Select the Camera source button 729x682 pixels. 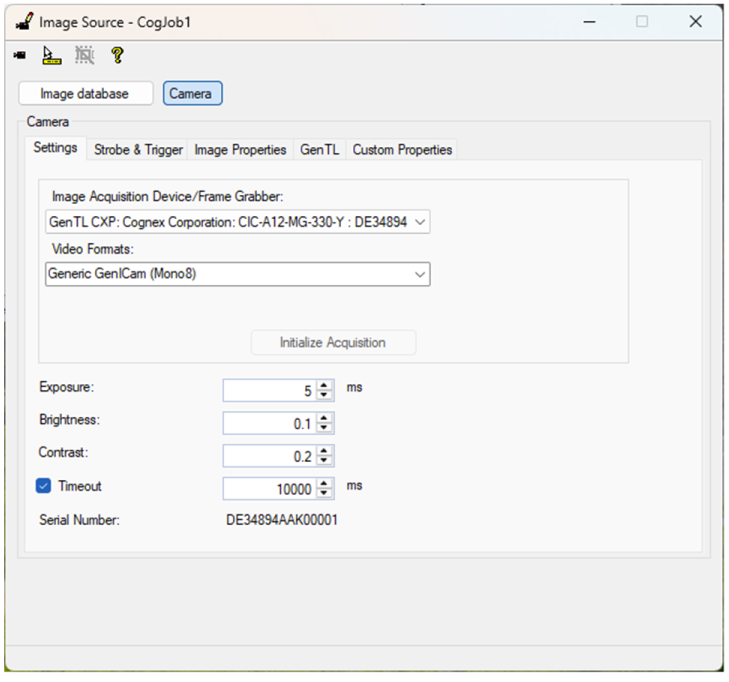pos(192,93)
